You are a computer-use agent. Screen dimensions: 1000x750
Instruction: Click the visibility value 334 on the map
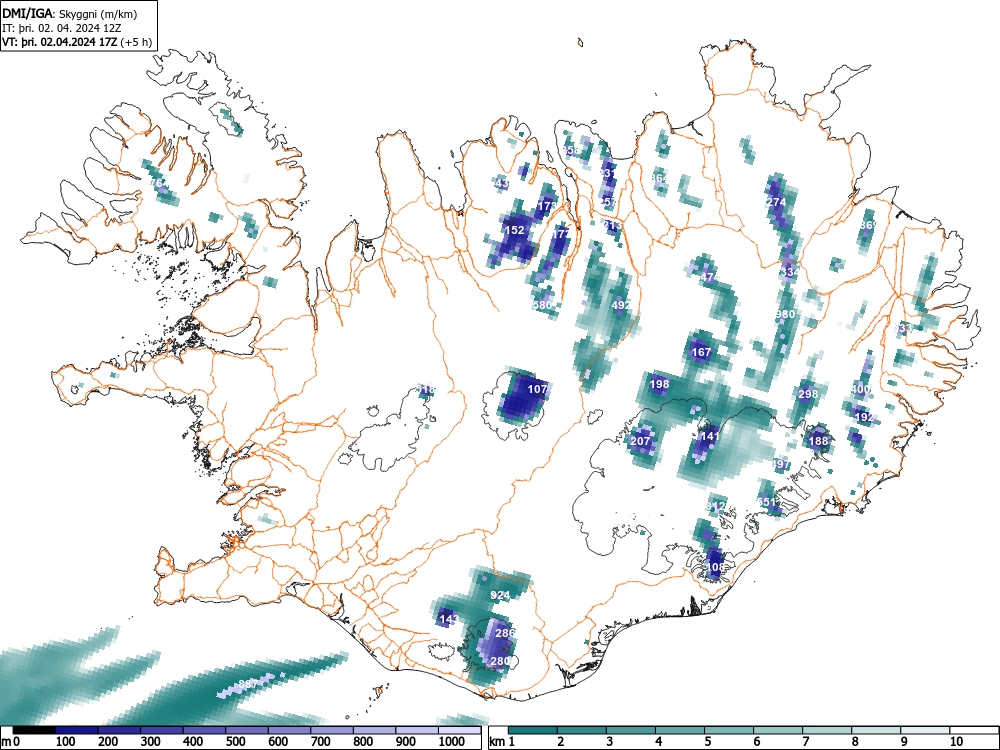coord(790,272)
